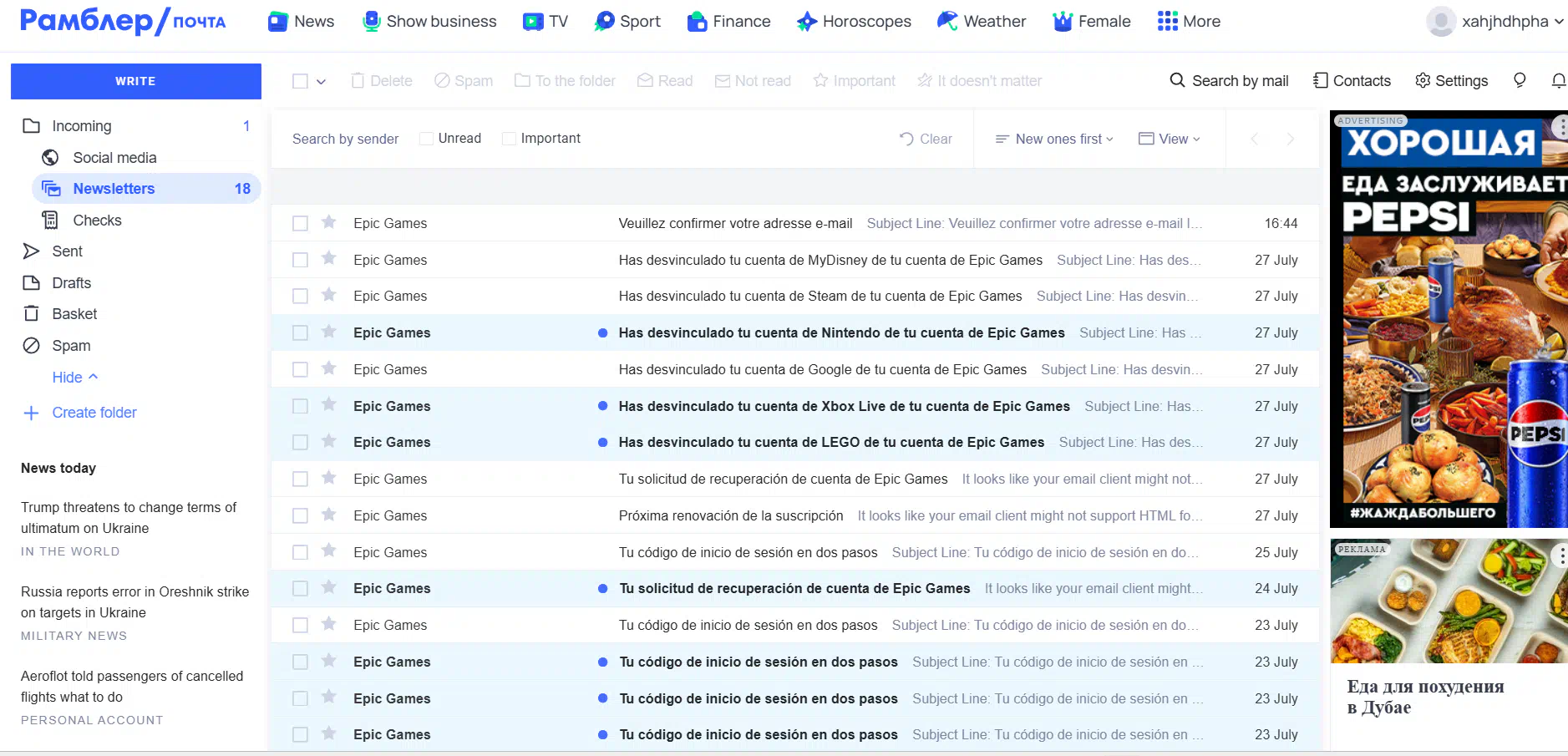Click the user avatar icon

point(1441,22)
